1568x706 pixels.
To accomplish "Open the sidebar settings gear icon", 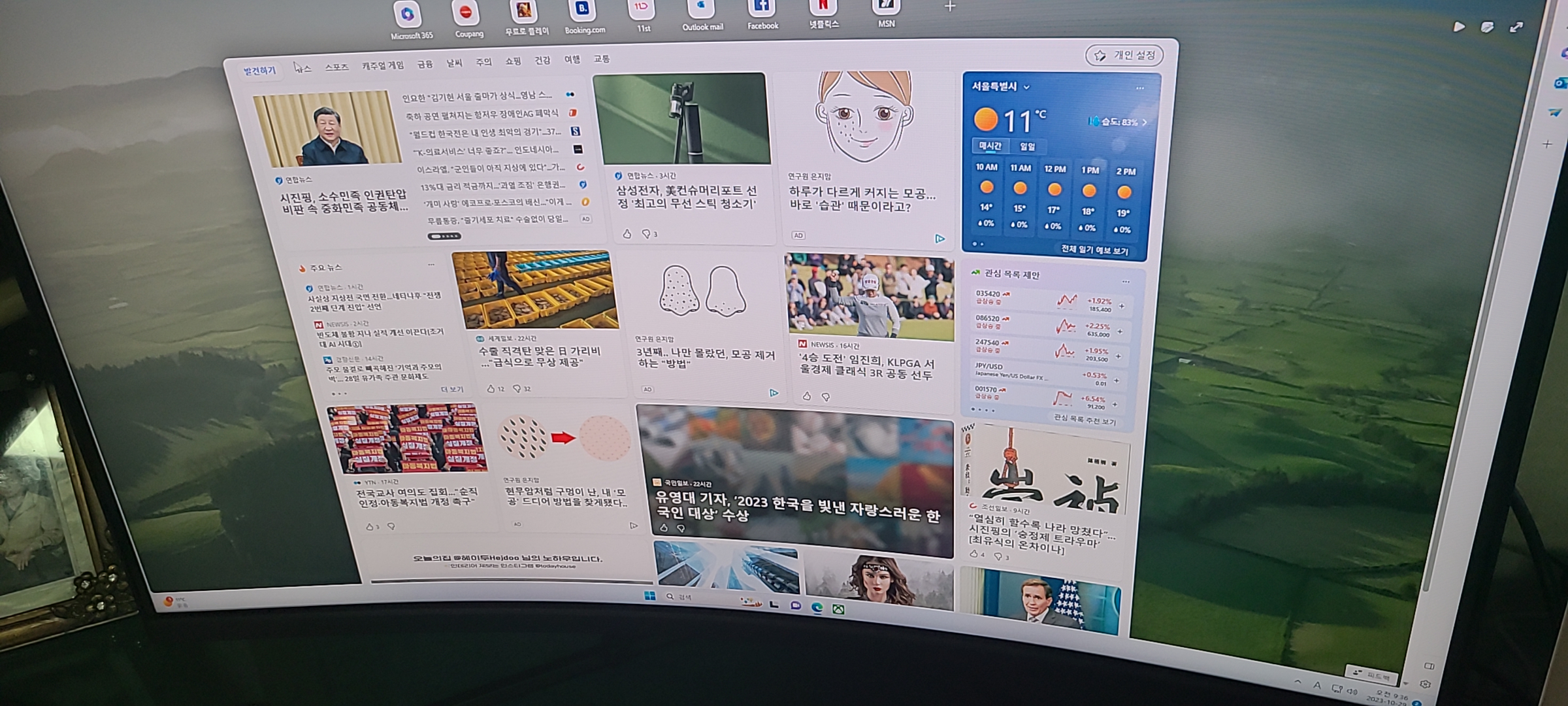I will coord(1425,684).
